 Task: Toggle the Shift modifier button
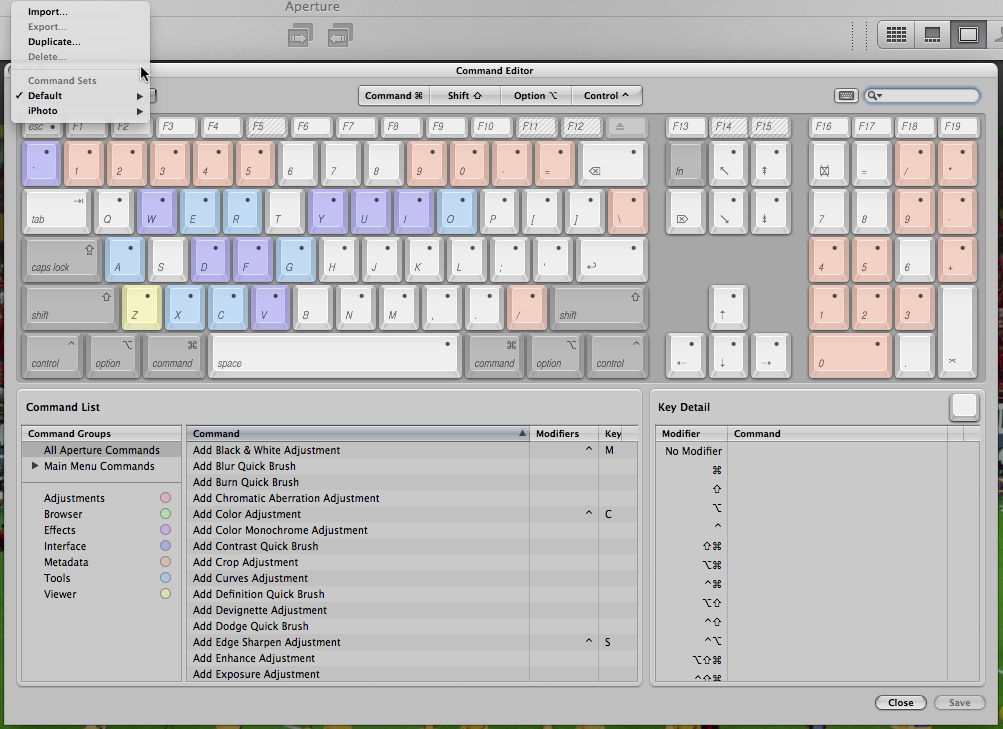coord(464,95)
